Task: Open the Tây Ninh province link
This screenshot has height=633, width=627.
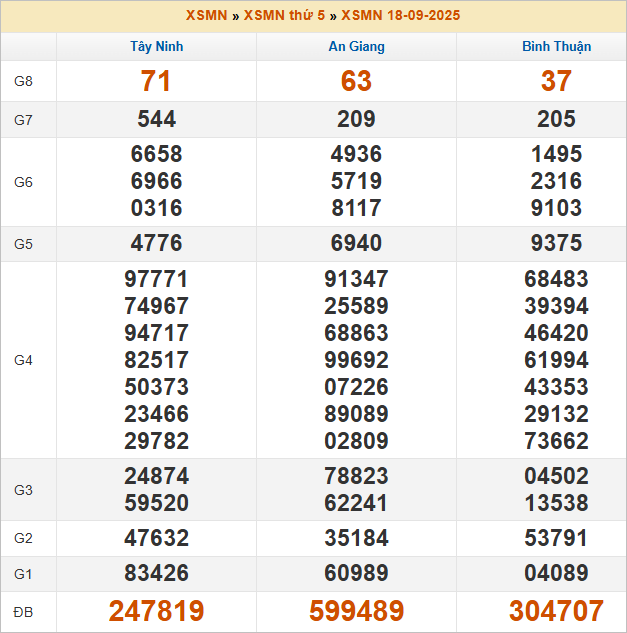Action: coord(156,47)
